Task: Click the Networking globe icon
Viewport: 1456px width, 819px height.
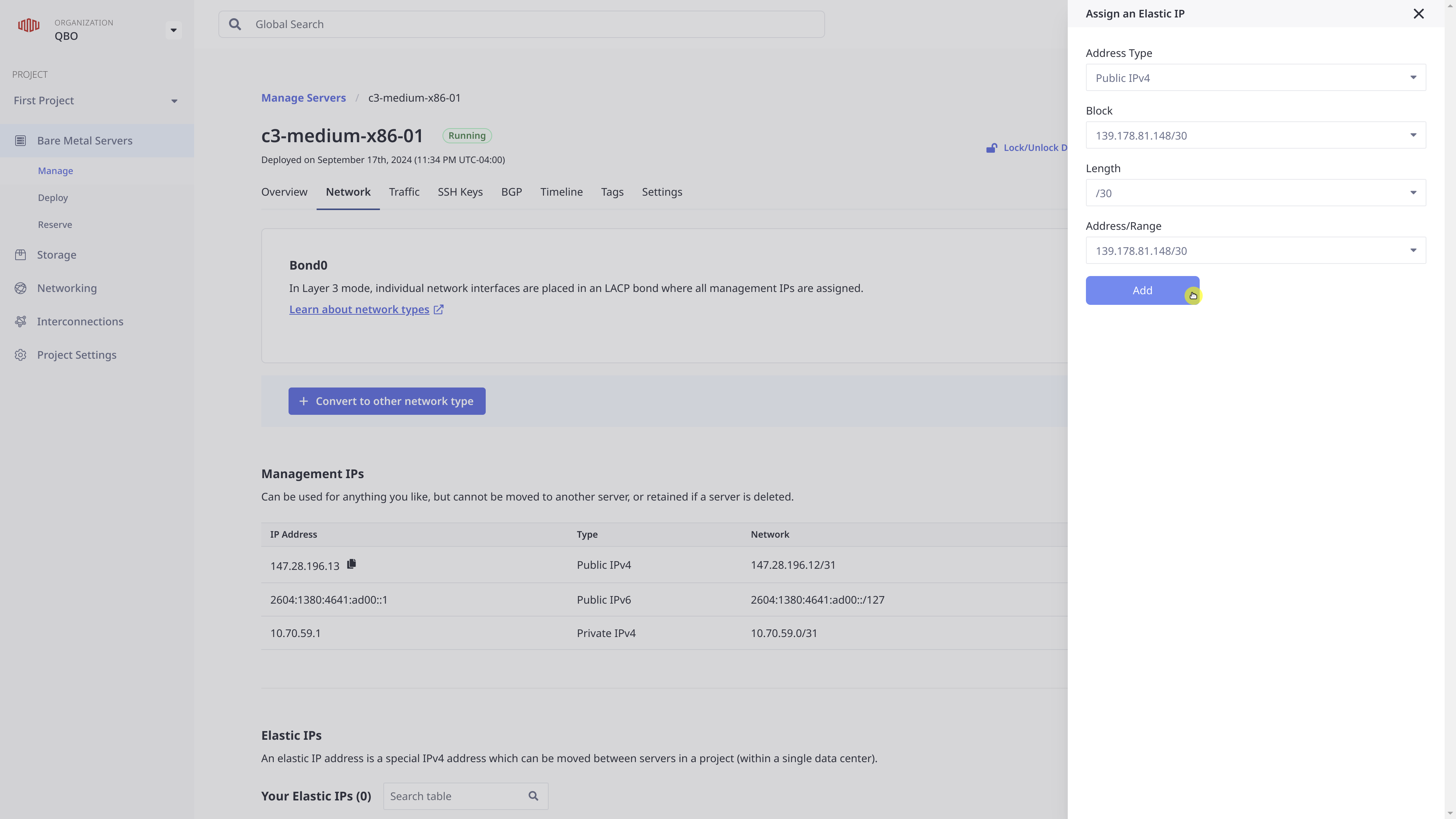Action: coord(20,288)
